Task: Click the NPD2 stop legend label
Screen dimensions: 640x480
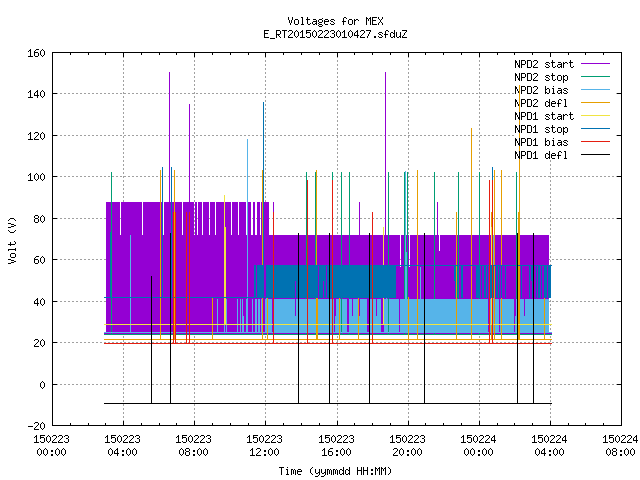Action: click(541, 77)
